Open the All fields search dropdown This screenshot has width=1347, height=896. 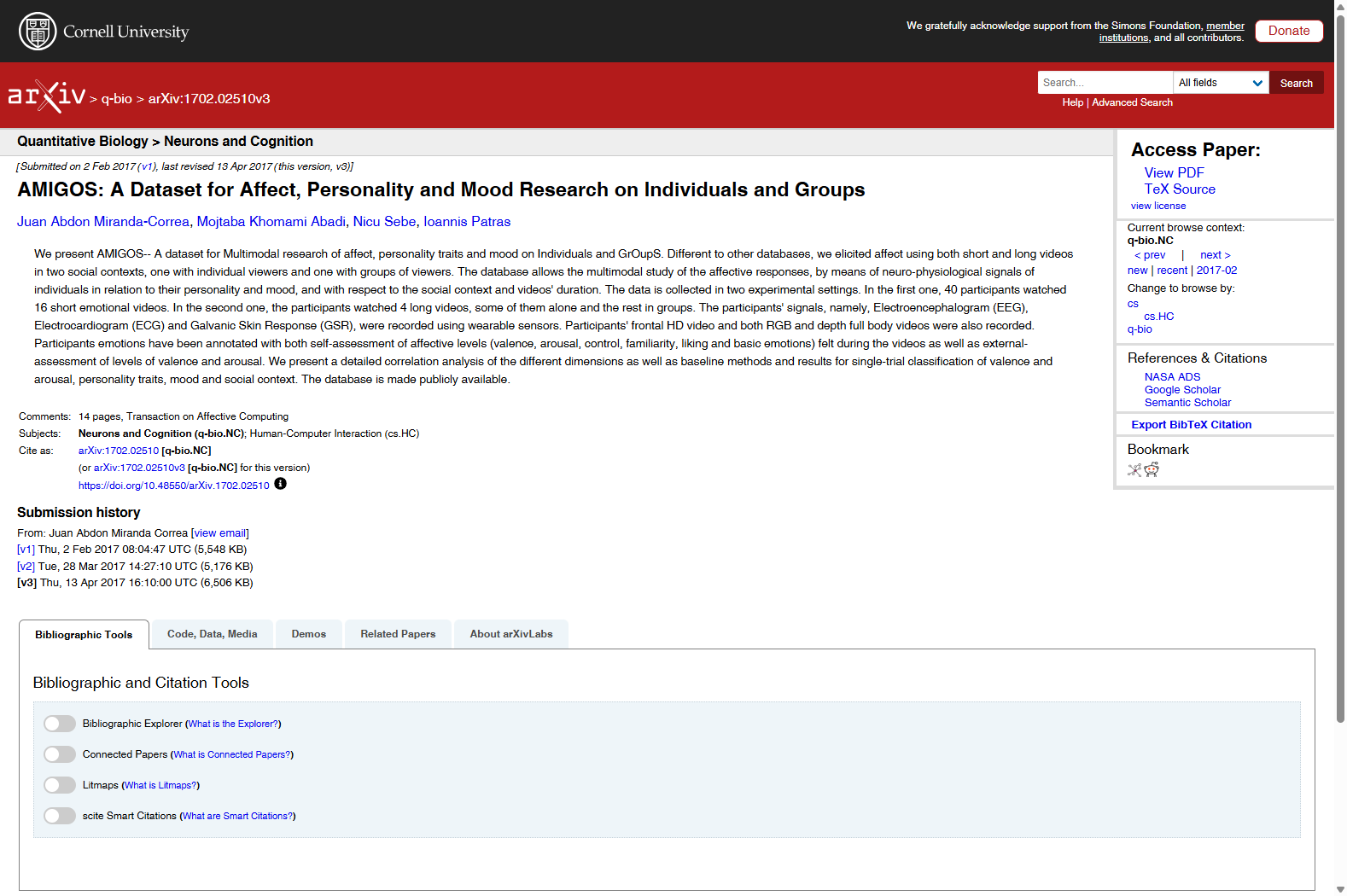tap(1221, 83)
